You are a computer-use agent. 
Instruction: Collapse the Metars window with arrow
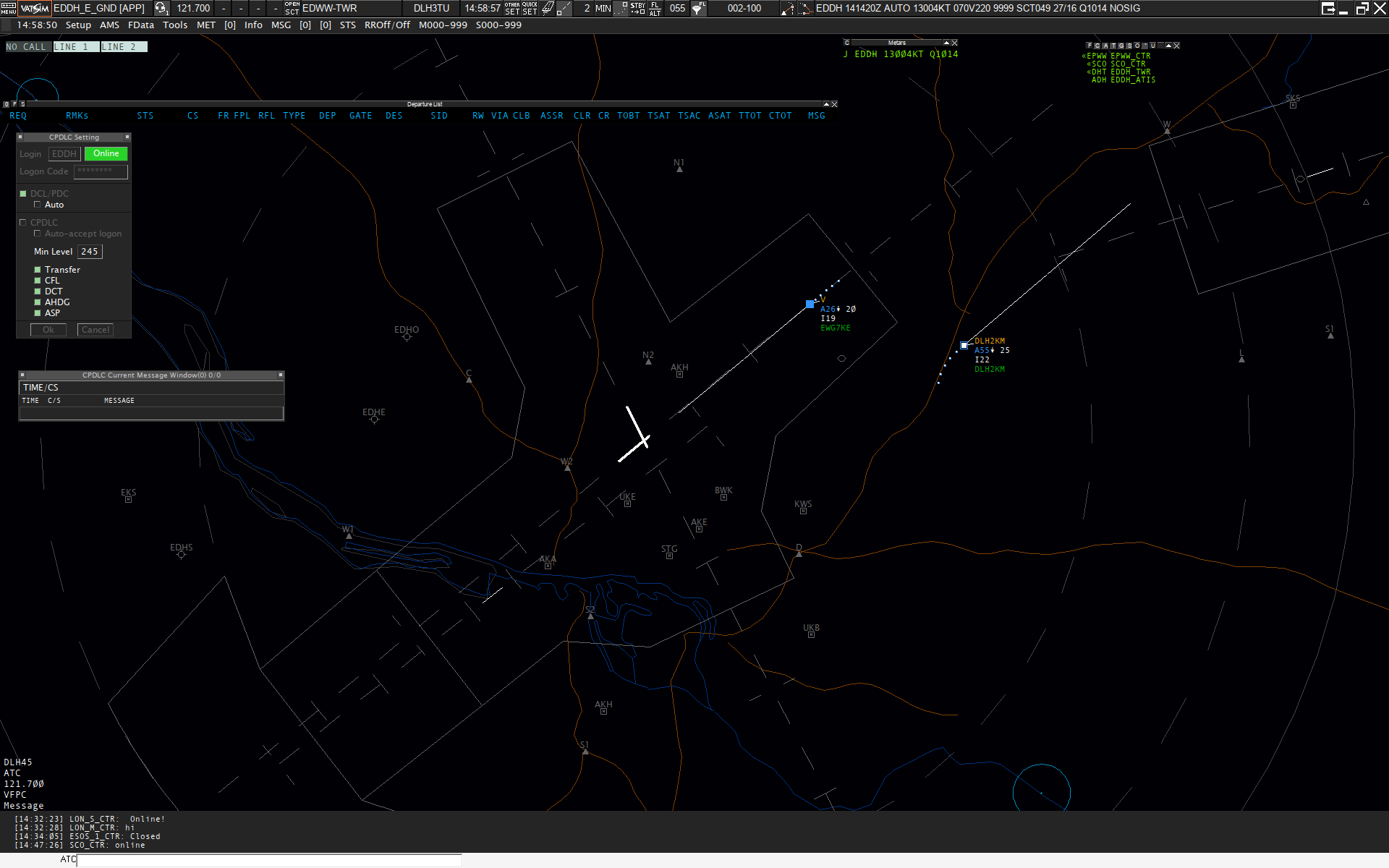(946, 43)
